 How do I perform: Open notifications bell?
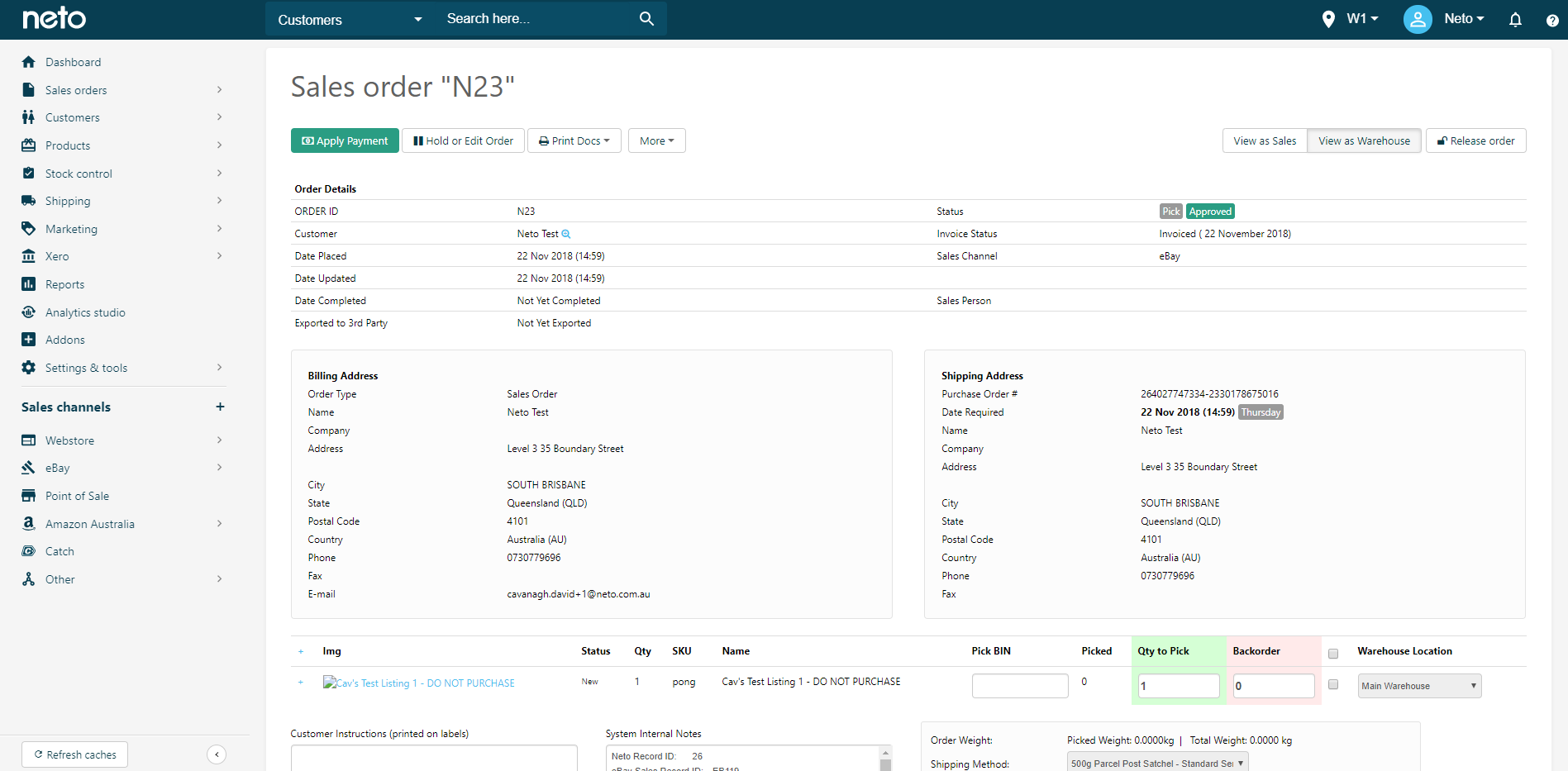tap(1515, 19)
